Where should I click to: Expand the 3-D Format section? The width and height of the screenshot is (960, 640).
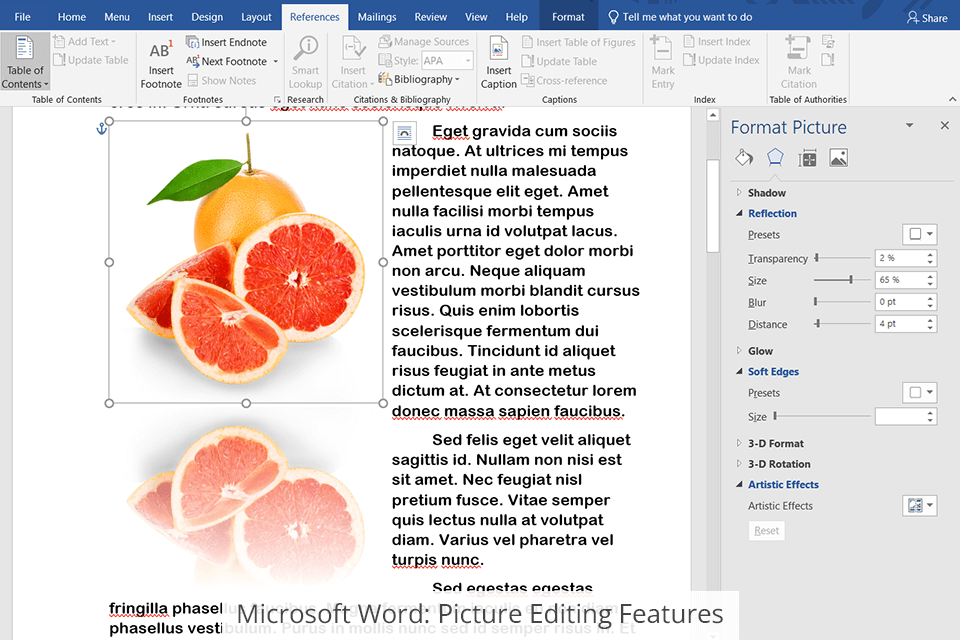775,443
